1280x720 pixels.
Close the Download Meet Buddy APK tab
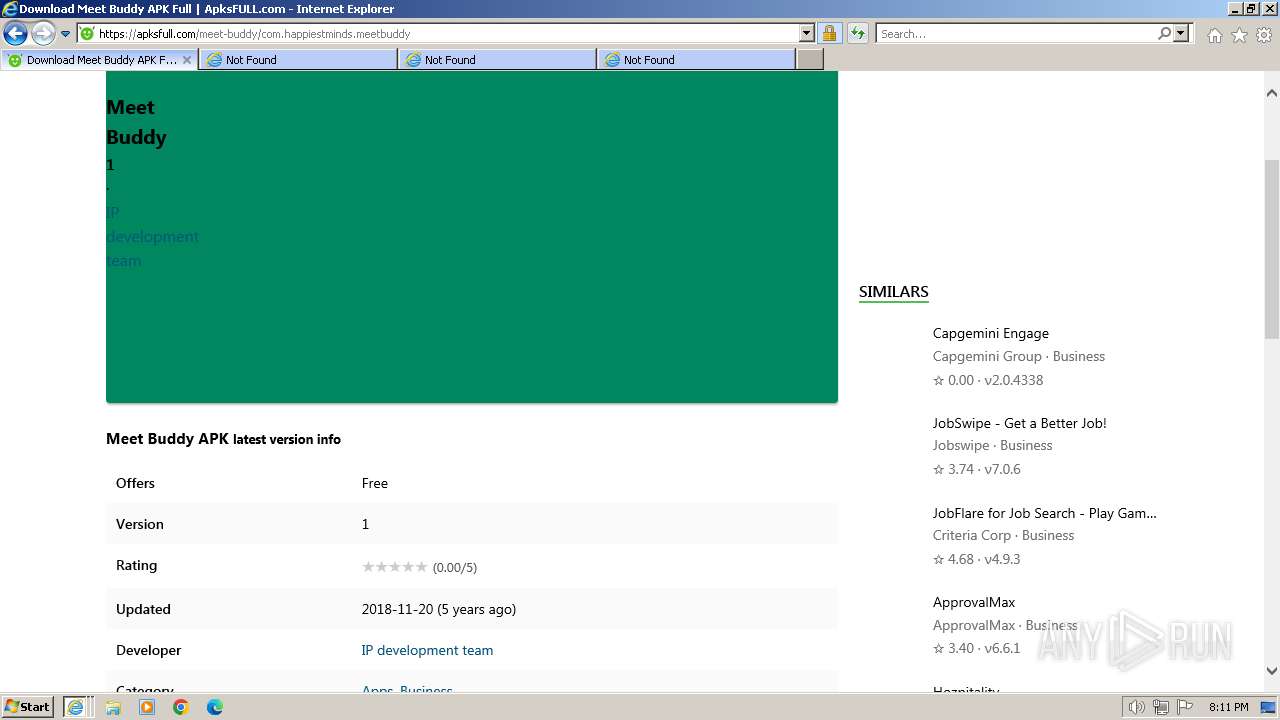click(186, 60)
